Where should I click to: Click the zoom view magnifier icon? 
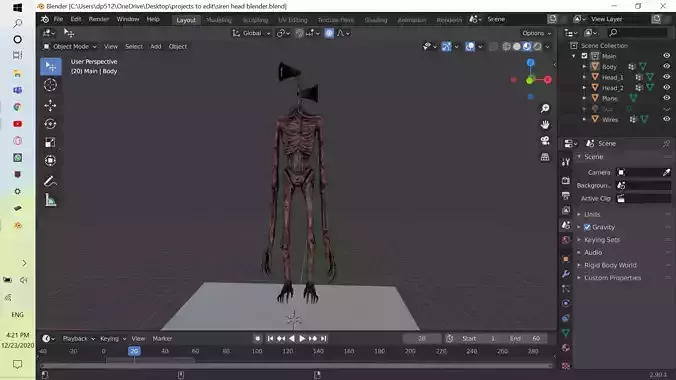click(x=545, y=108)
